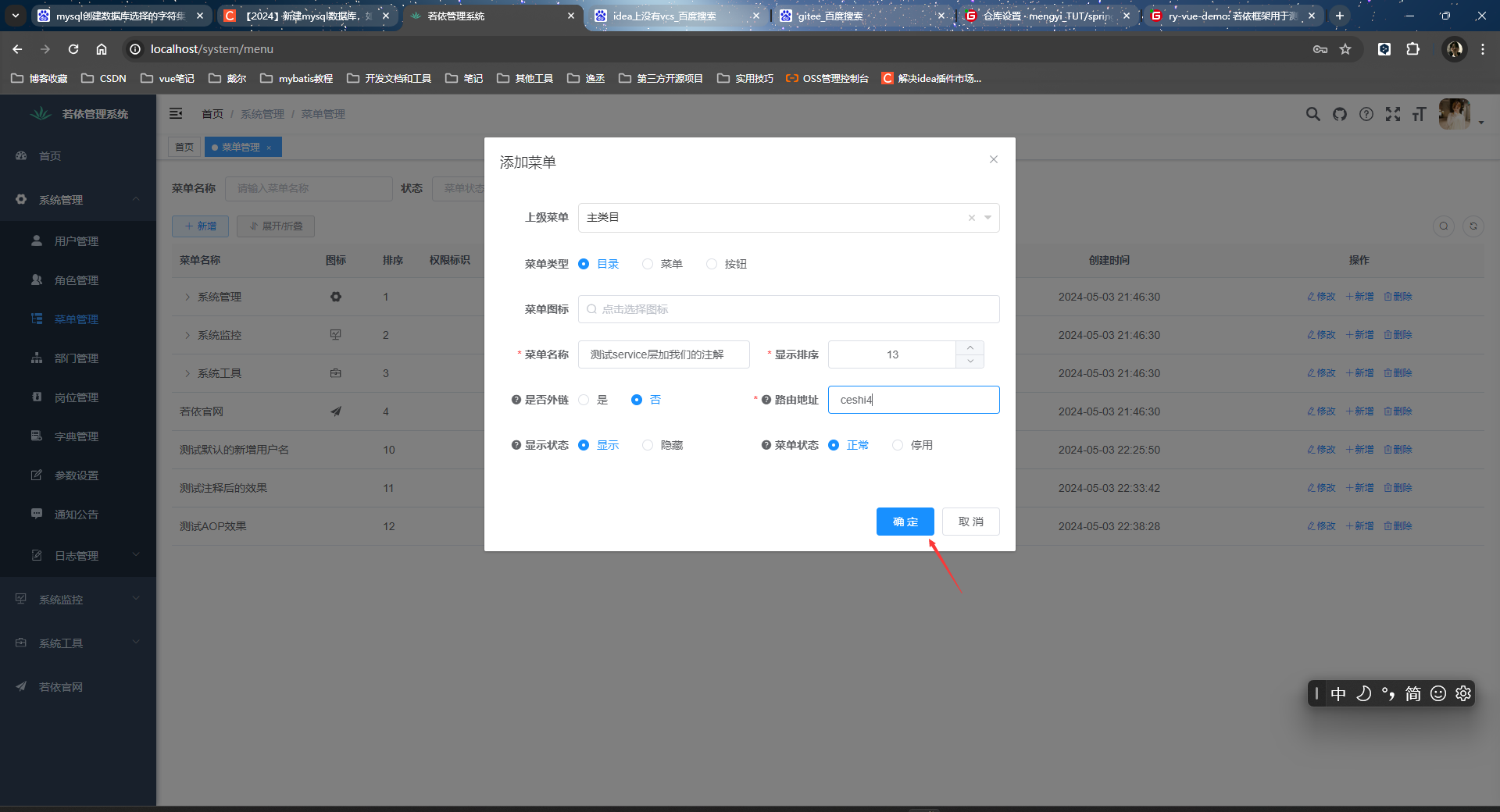Open the user avatar menu

[x=1455, y=114]
